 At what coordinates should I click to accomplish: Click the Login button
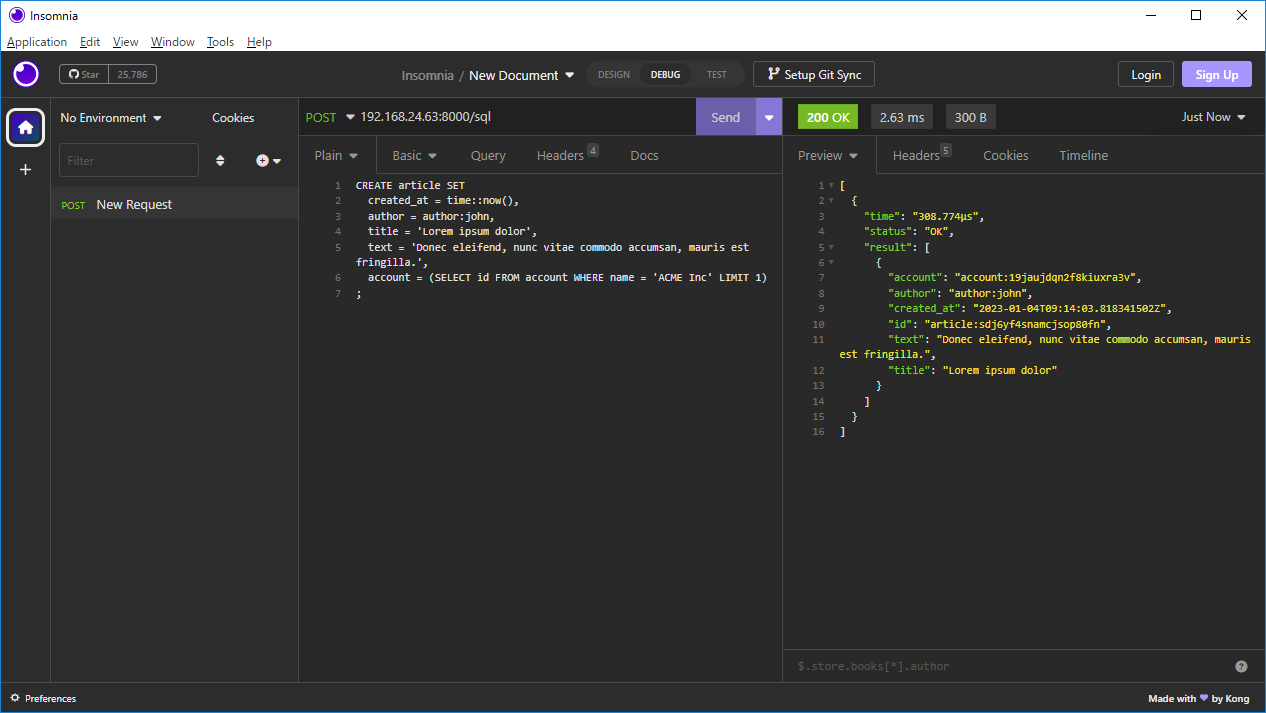click(x=1146, y=75)
